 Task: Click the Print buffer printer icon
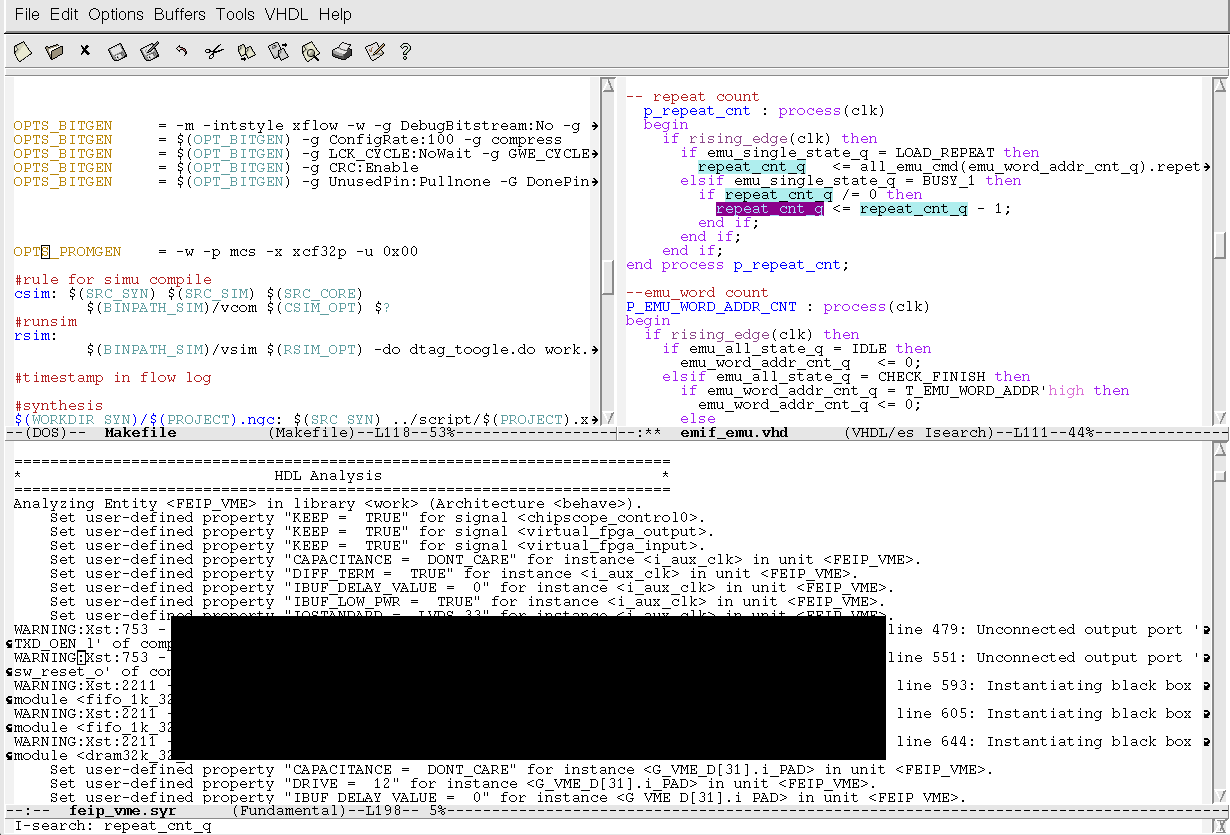(342, 50)
